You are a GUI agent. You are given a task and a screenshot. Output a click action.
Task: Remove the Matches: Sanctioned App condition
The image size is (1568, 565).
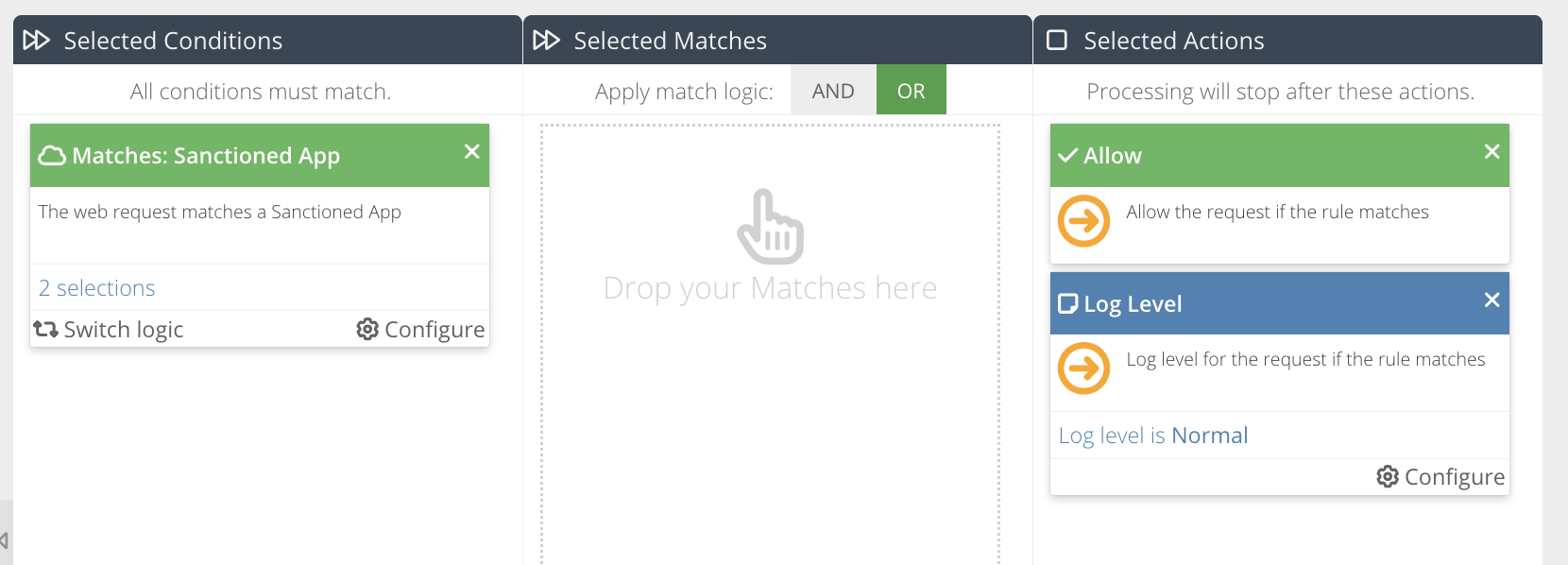pos(472,152)
